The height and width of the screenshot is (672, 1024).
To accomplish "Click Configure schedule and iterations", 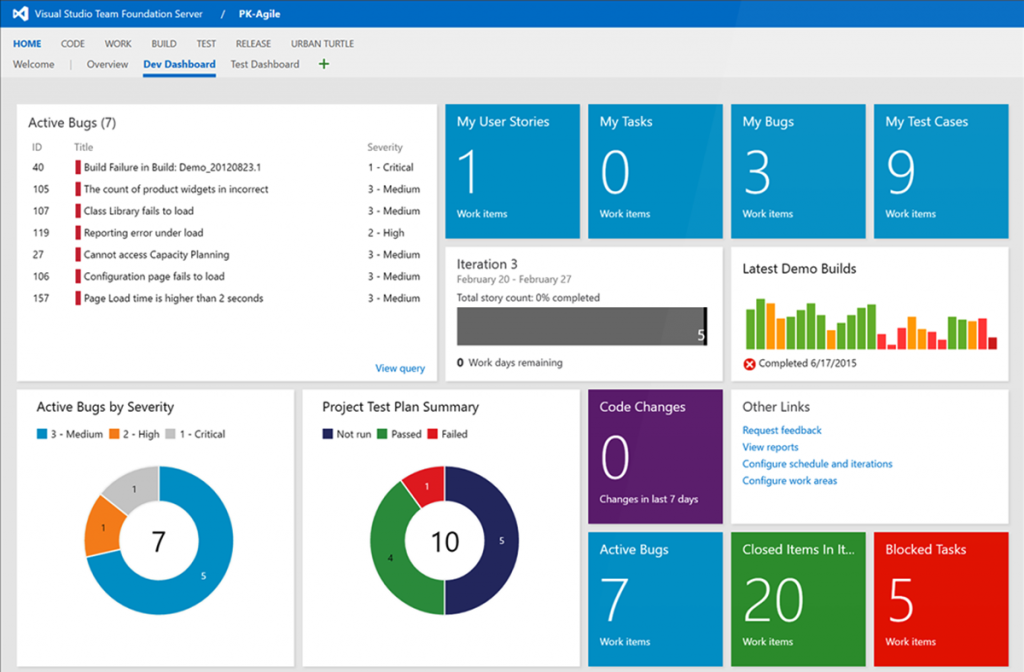I will click(820, 464).
